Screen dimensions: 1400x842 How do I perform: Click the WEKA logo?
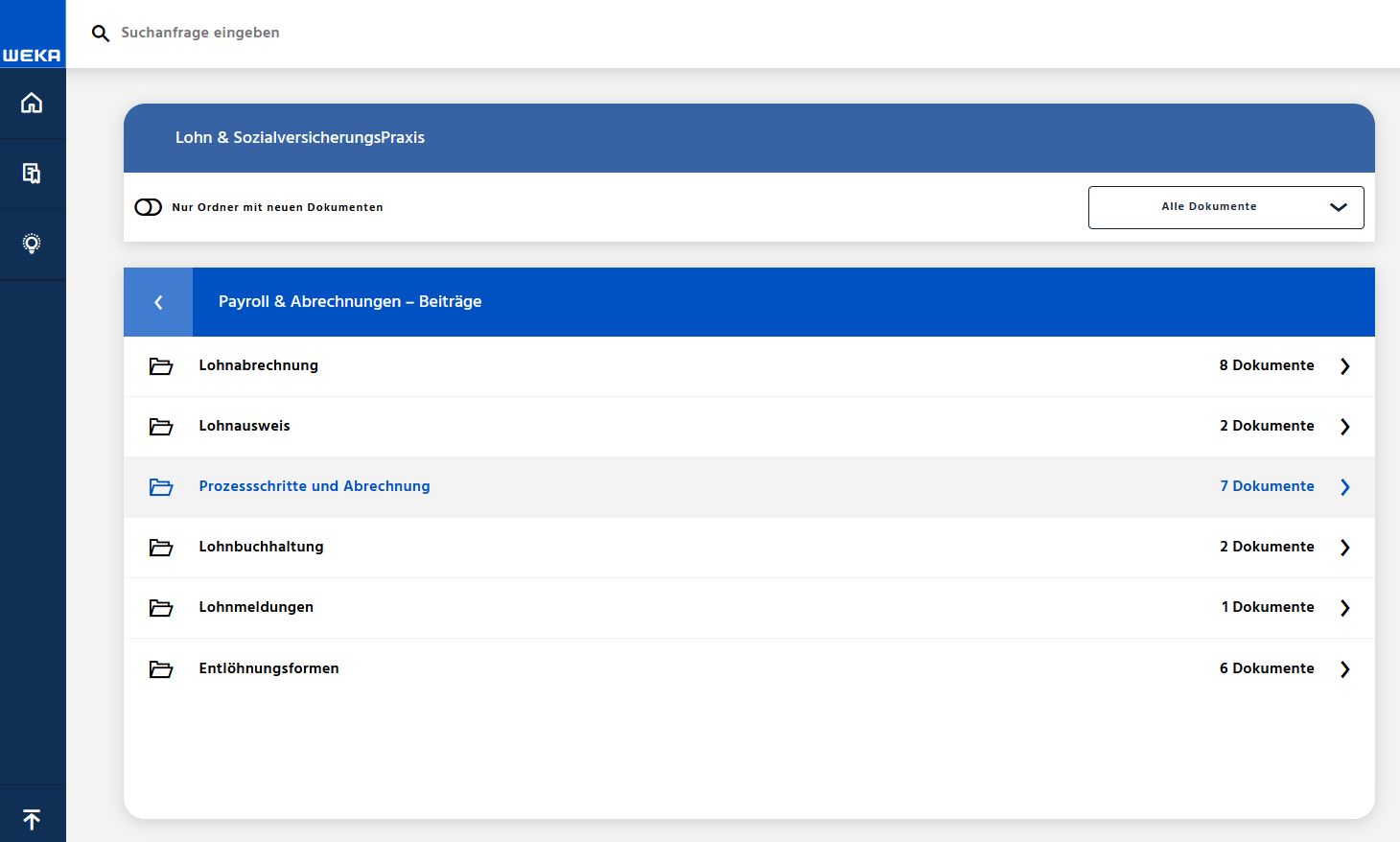(x=32, y=55)
